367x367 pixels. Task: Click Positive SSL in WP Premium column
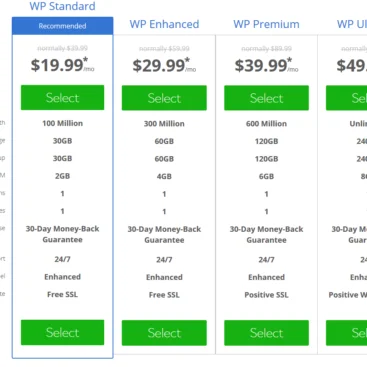click(266, 295)
